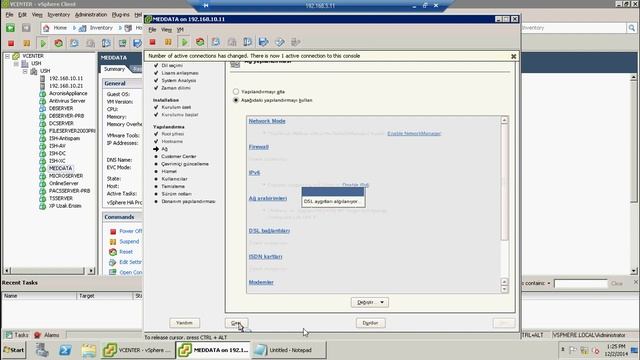
Task: Click the Ağ arabirimleri link
Action: 268,198
